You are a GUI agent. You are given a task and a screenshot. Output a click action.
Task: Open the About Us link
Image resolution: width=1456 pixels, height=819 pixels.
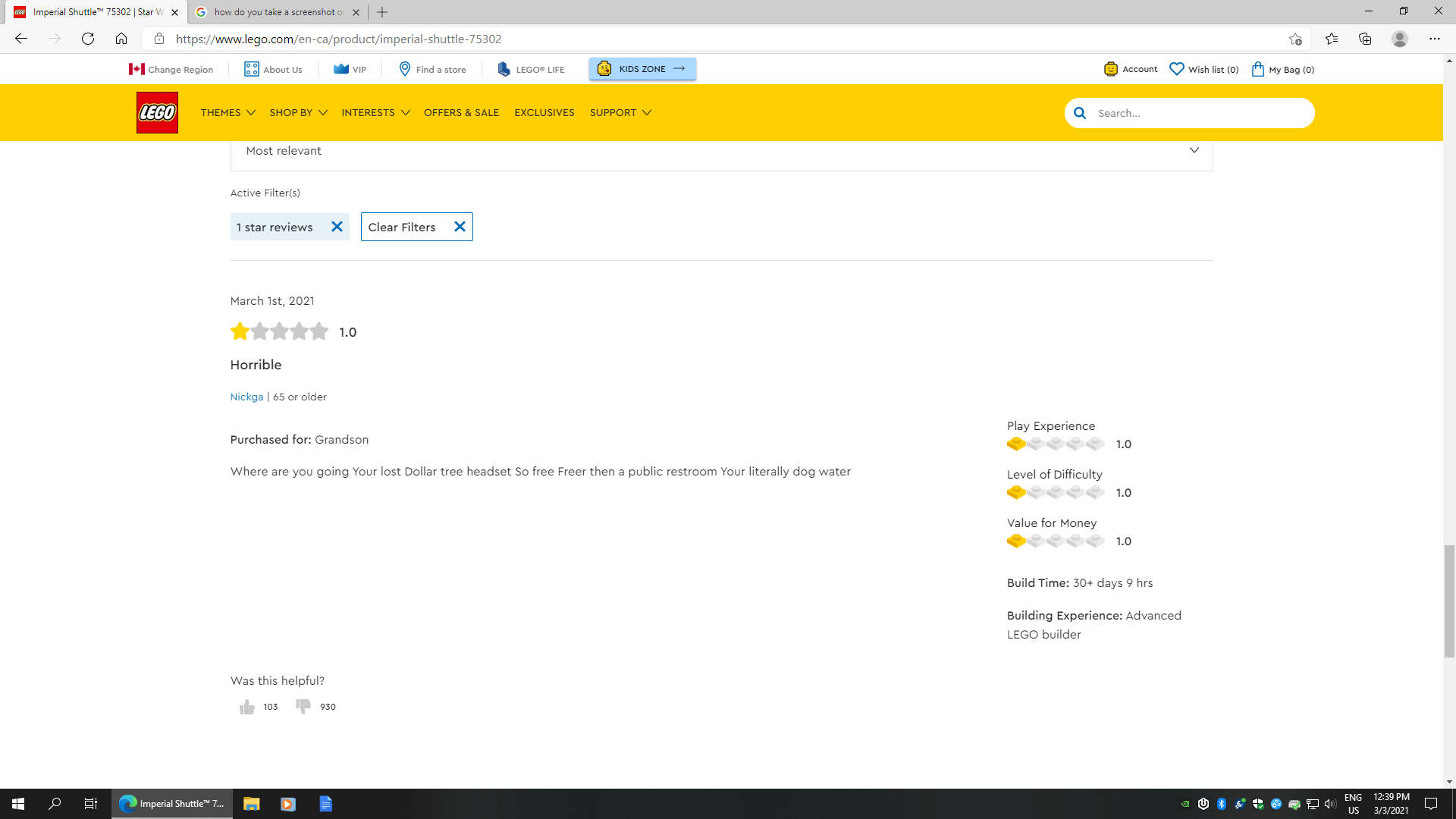coord(273,69)
